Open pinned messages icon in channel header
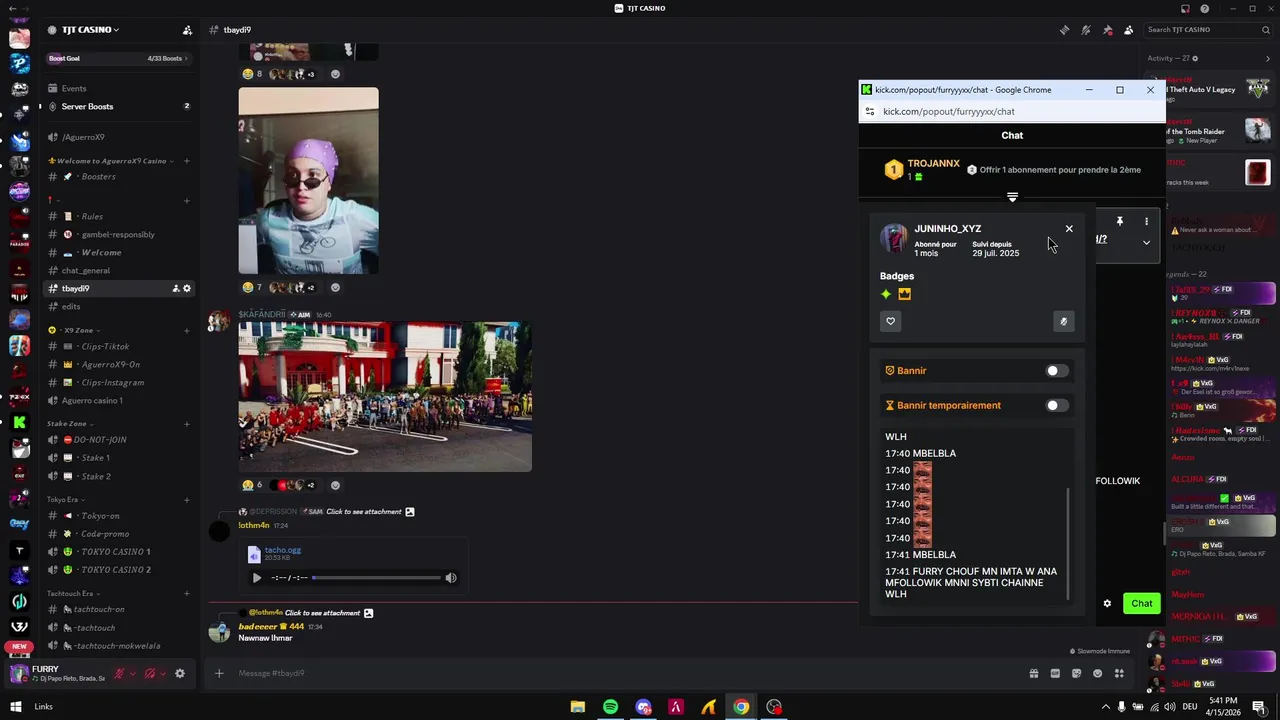1280x720 pixels. pos(1107,30)
